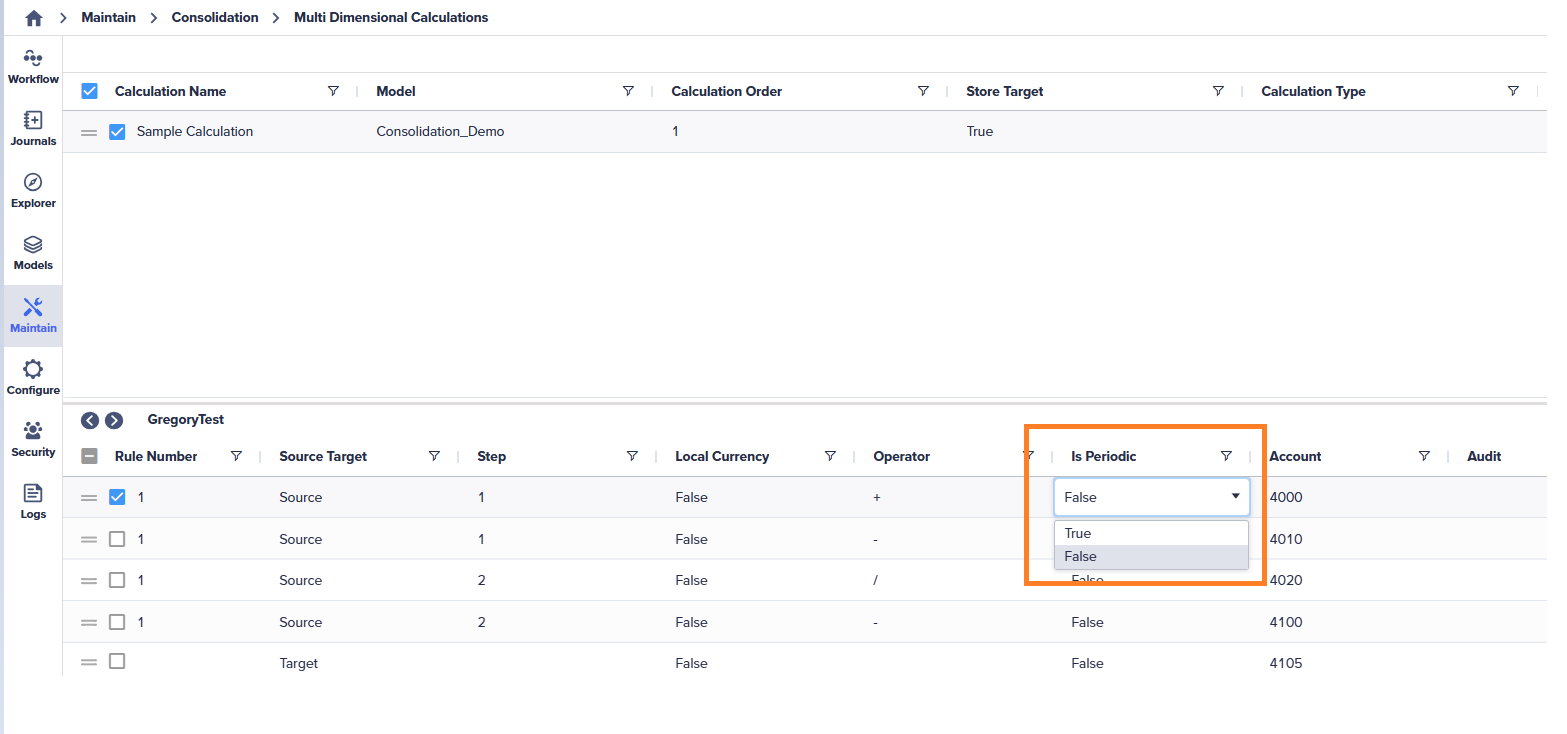
Task: Open the Journals section
Action: [x=33, y=128]
